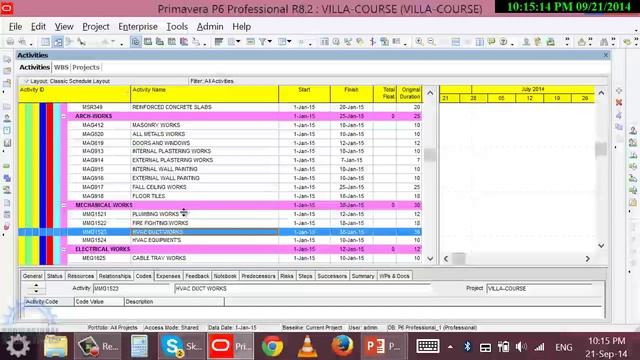Click the Total Float column header
The image size is (640, 360).
click(384, 94)
